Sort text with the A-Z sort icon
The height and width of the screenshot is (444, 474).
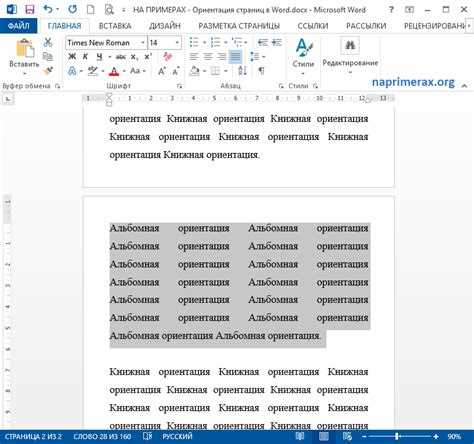coord(242,71)
